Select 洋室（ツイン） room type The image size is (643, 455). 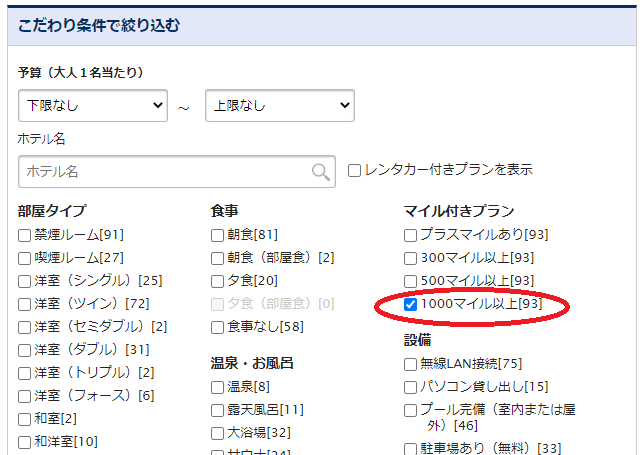tap(25, 303)
